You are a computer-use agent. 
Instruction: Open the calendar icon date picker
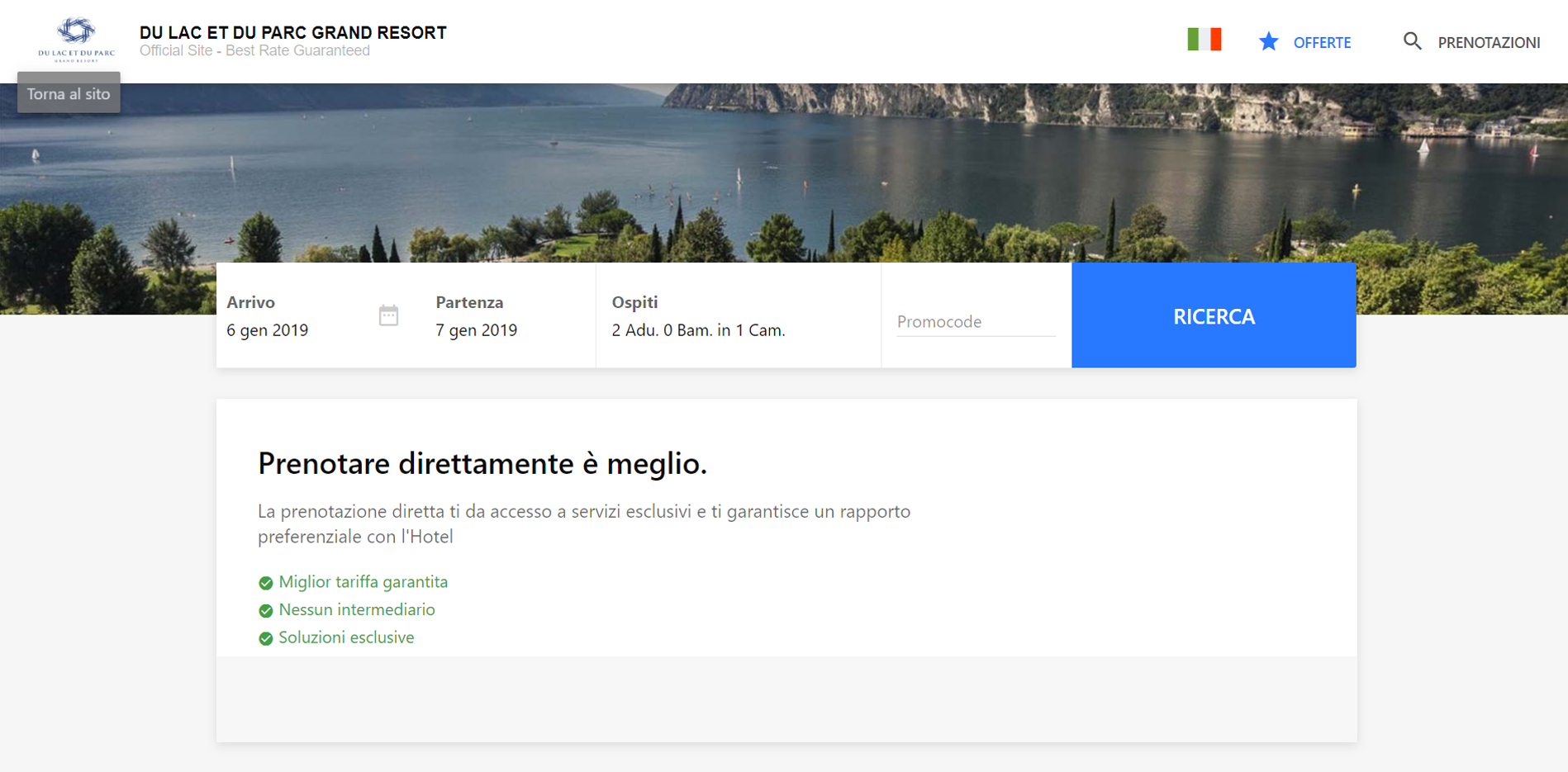tap(388, 315)
